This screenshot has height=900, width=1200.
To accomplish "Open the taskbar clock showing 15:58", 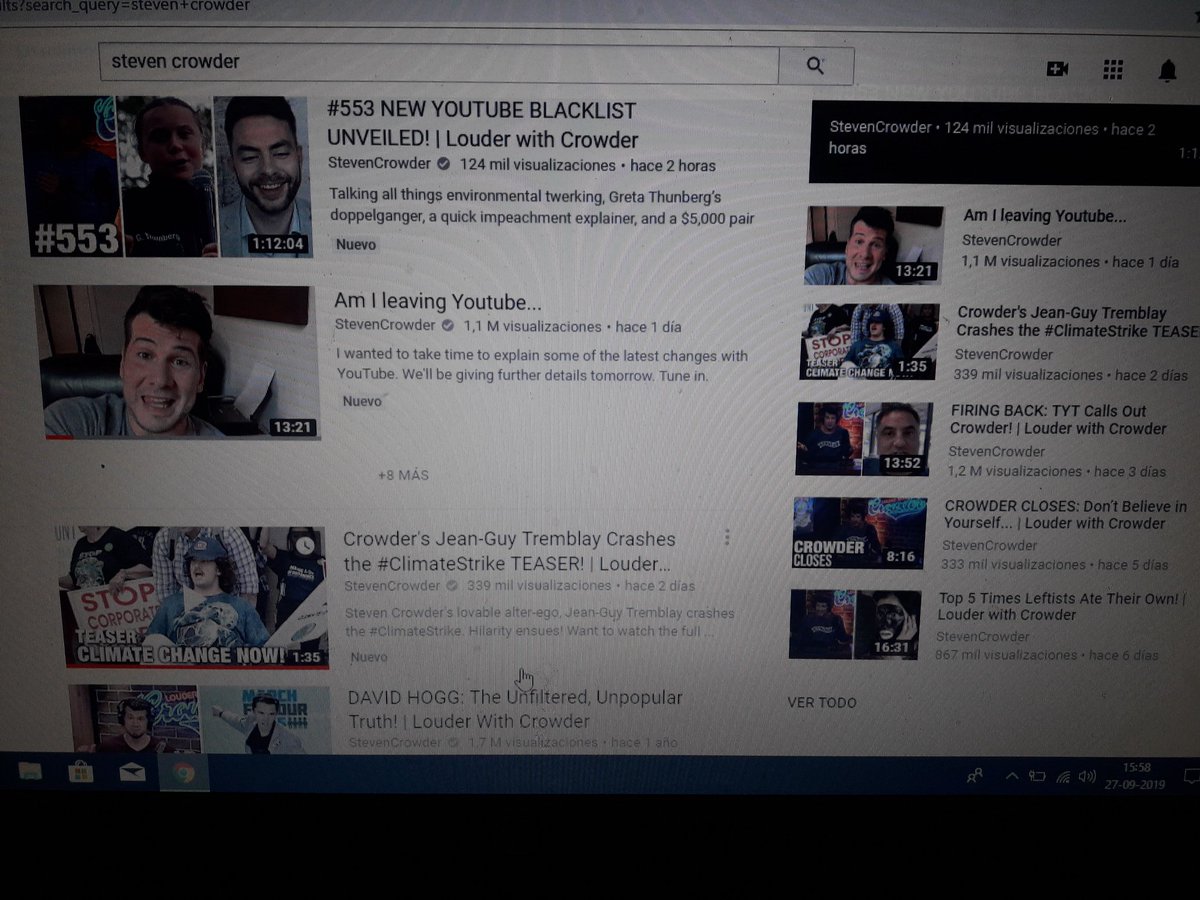I will point(1135,775).
